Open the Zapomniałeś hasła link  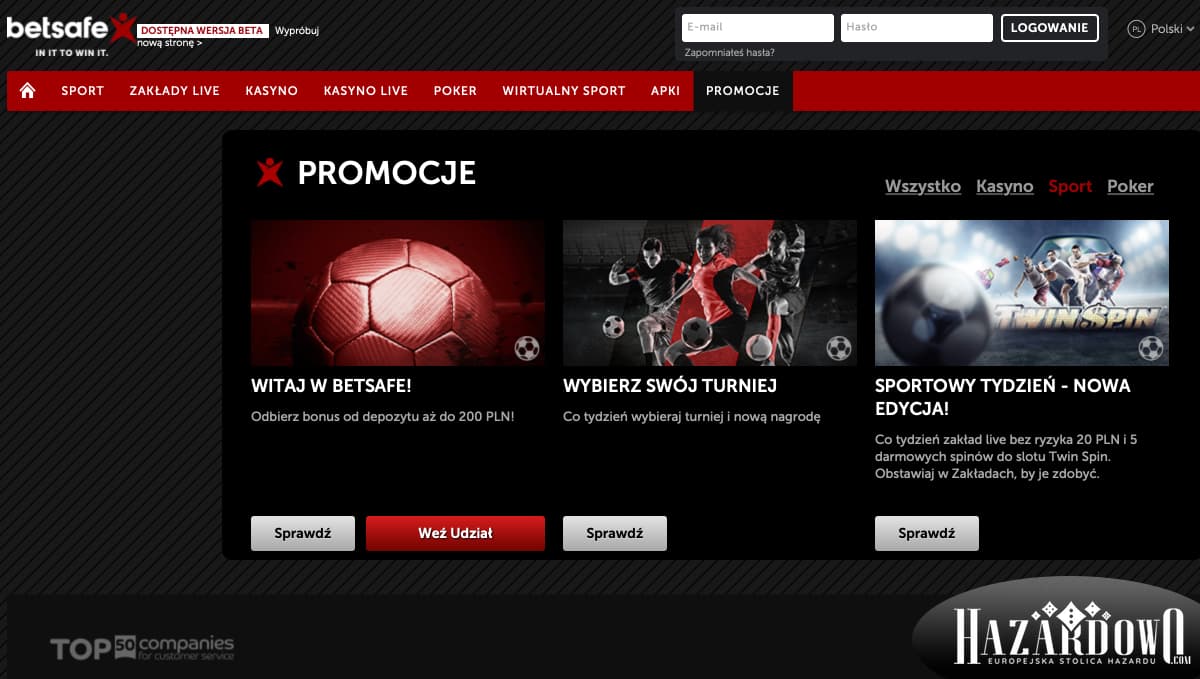(730, 52)
